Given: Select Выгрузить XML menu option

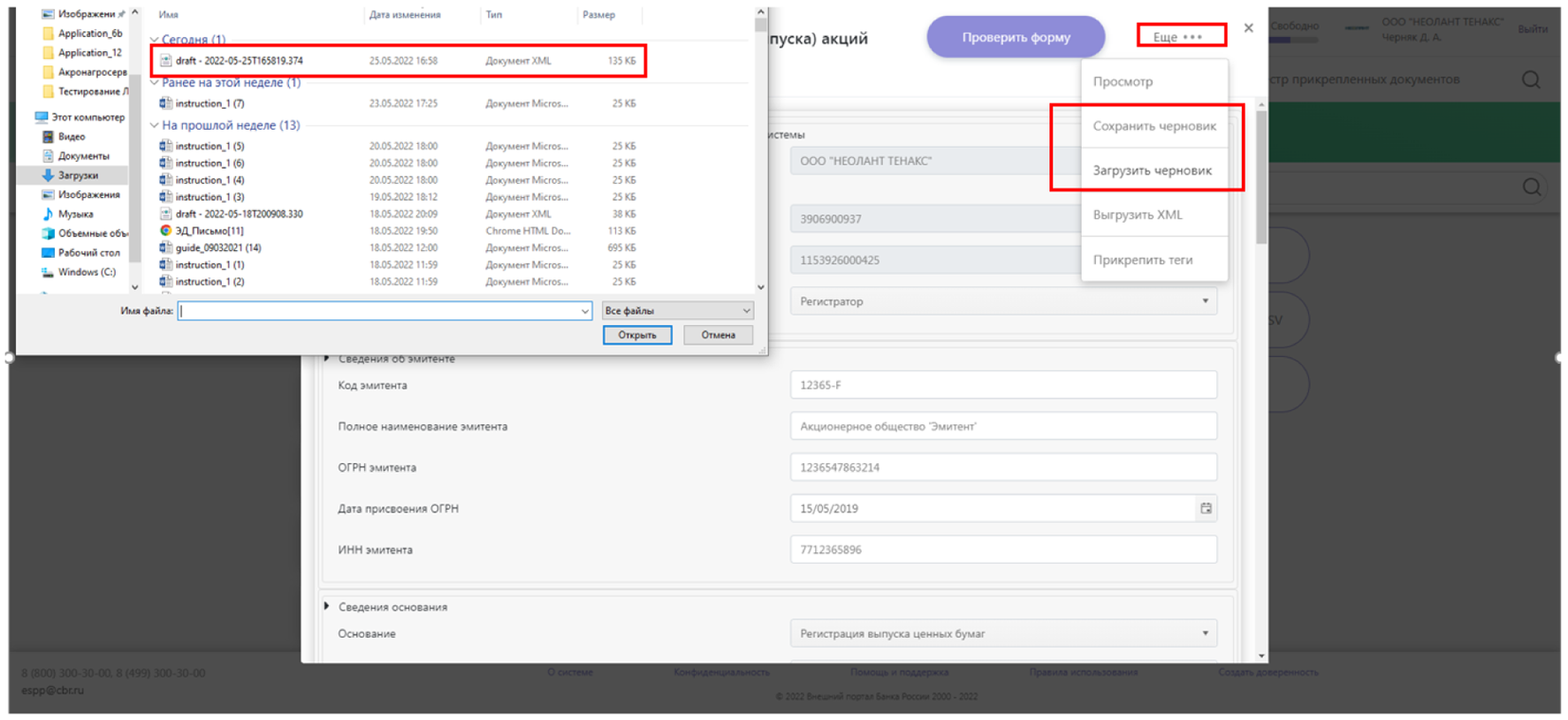Looking at the screenshot, I should point(1137,215).
